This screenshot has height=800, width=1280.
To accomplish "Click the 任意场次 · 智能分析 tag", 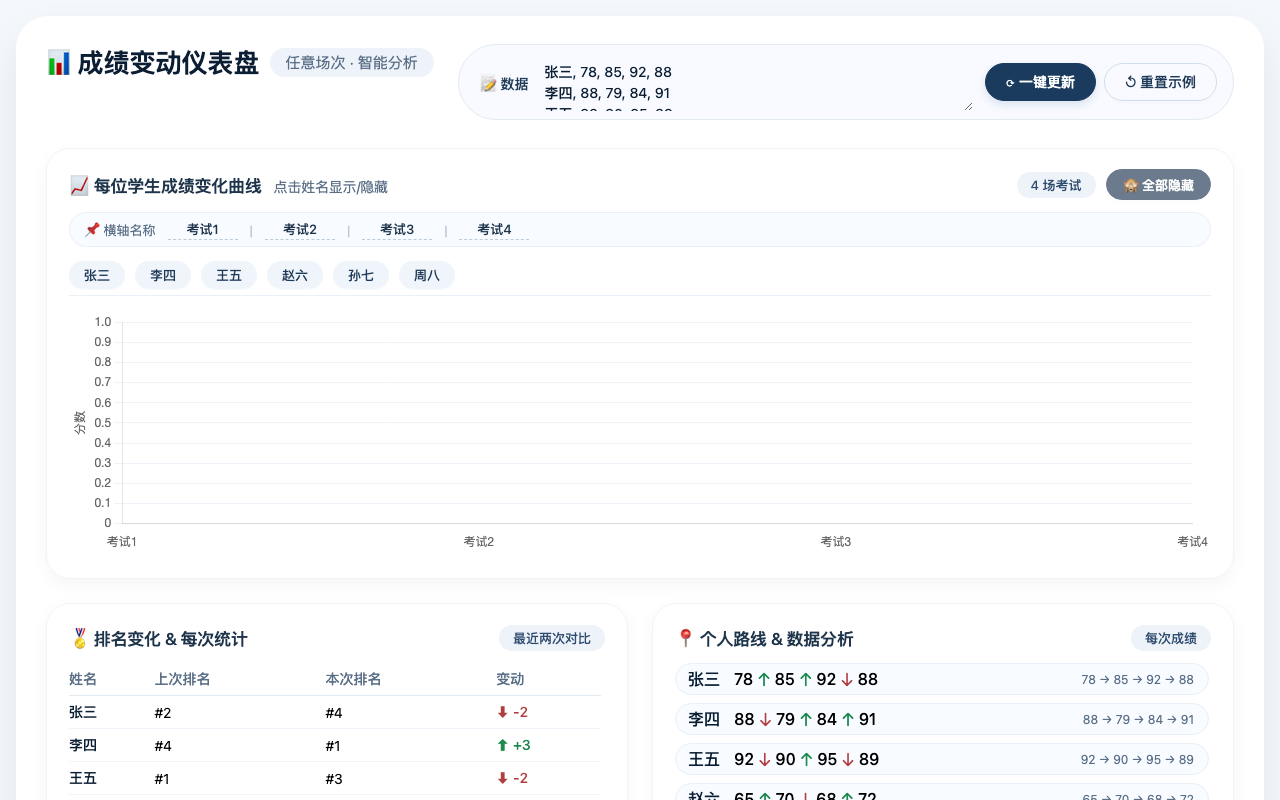I will 352,62.
